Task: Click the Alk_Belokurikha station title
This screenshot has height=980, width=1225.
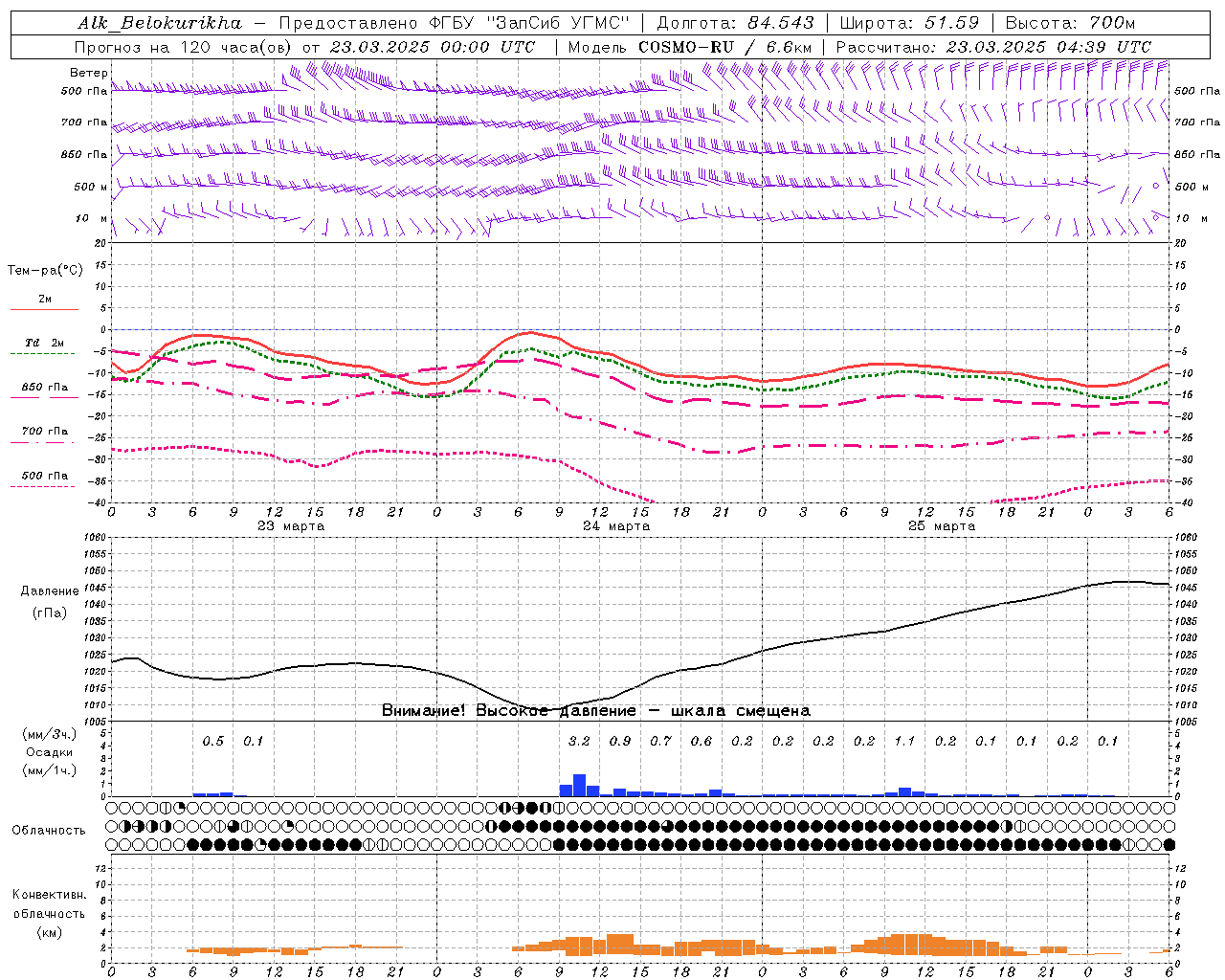Action: click(x=160, y=23)
